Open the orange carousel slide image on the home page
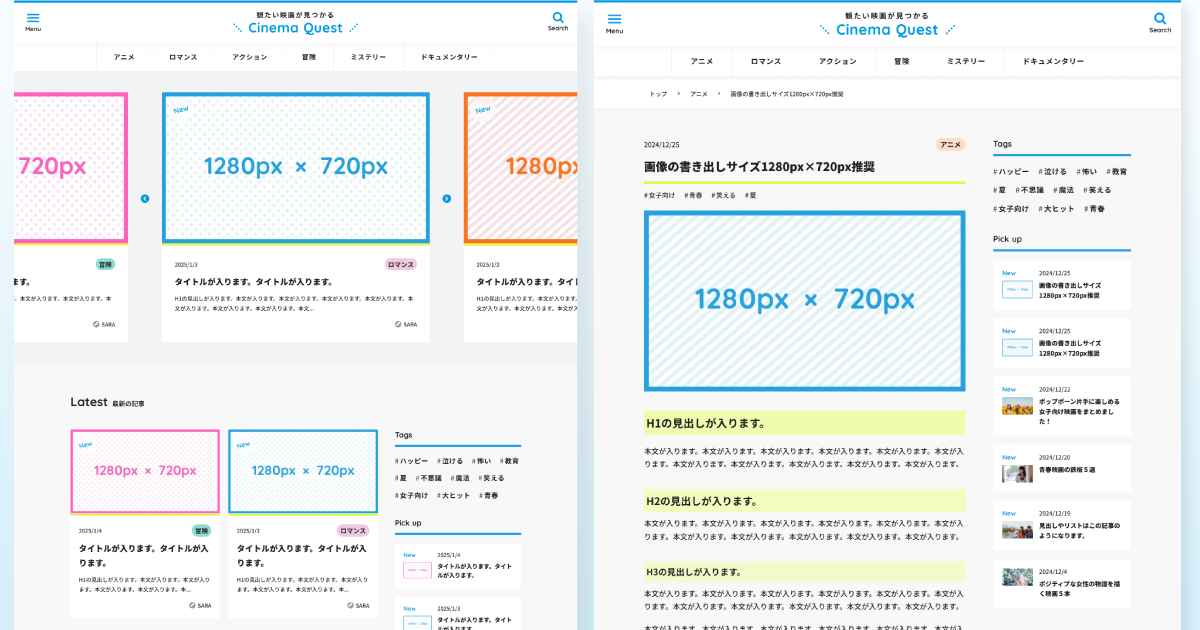 pos(521,168)
